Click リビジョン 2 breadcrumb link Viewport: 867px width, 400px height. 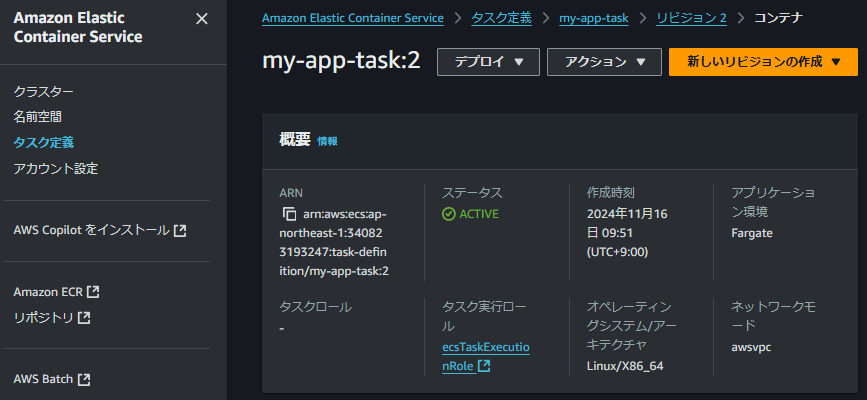tap(692, 18)
